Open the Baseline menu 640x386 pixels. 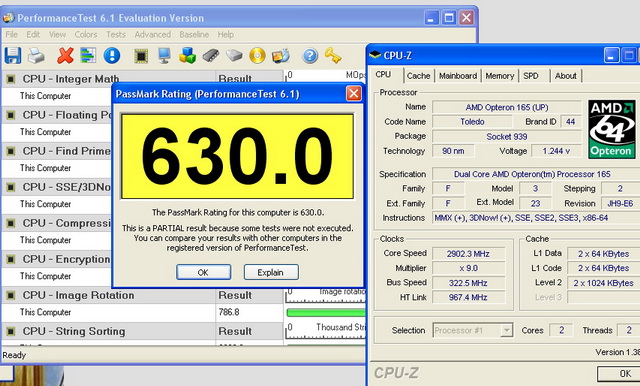pyautogui.click(x=194, y=35)
